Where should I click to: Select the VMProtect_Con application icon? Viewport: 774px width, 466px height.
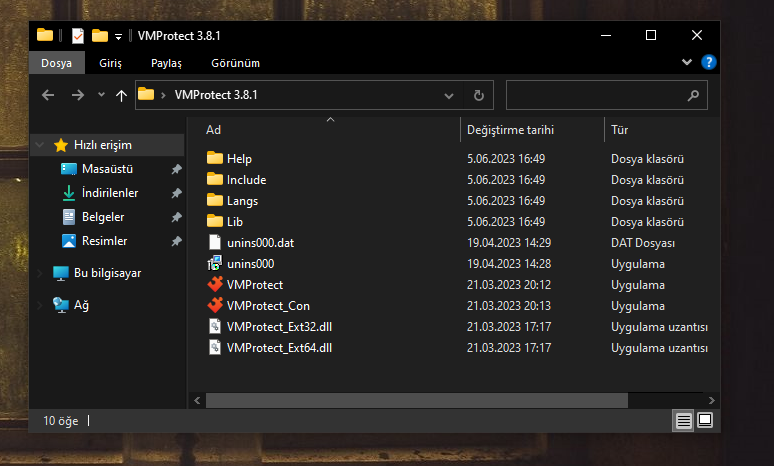215,305
